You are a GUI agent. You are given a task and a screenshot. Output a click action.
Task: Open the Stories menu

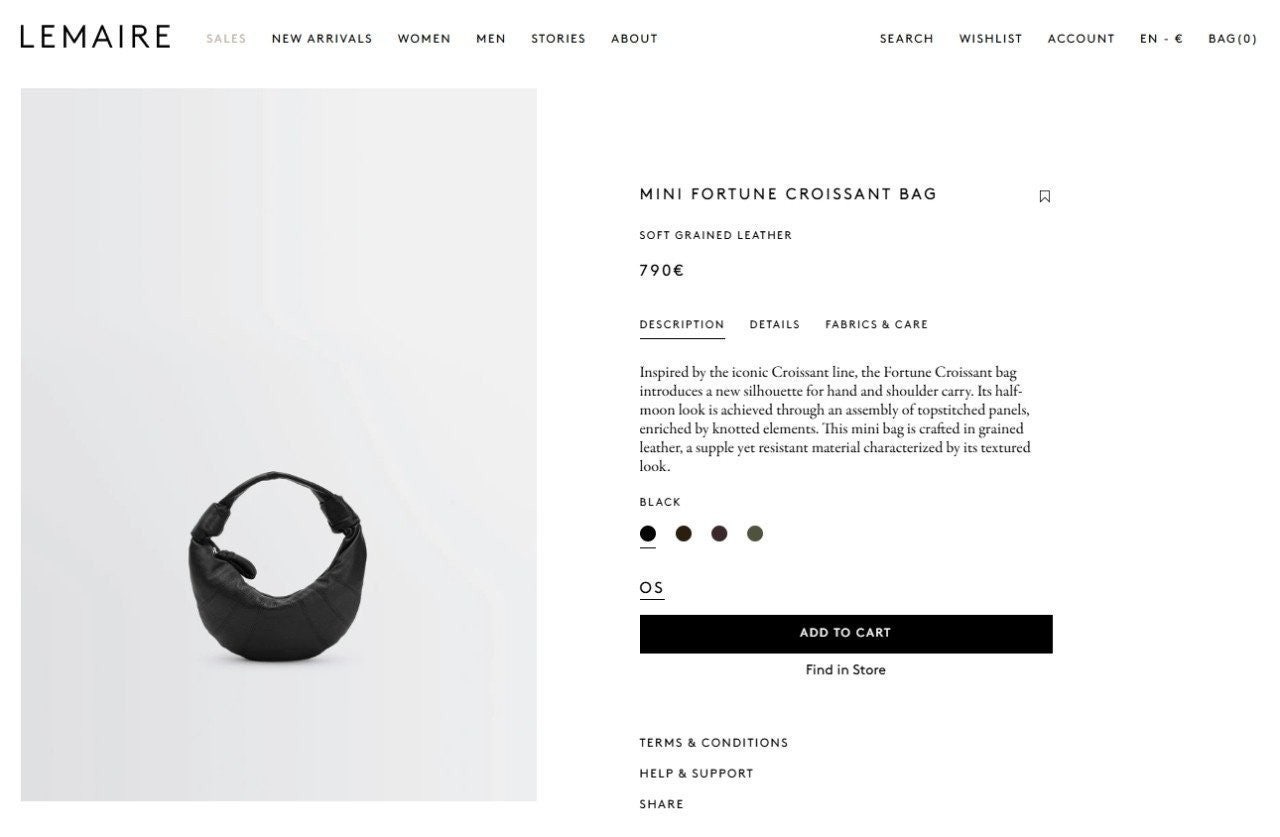(558, 39)
